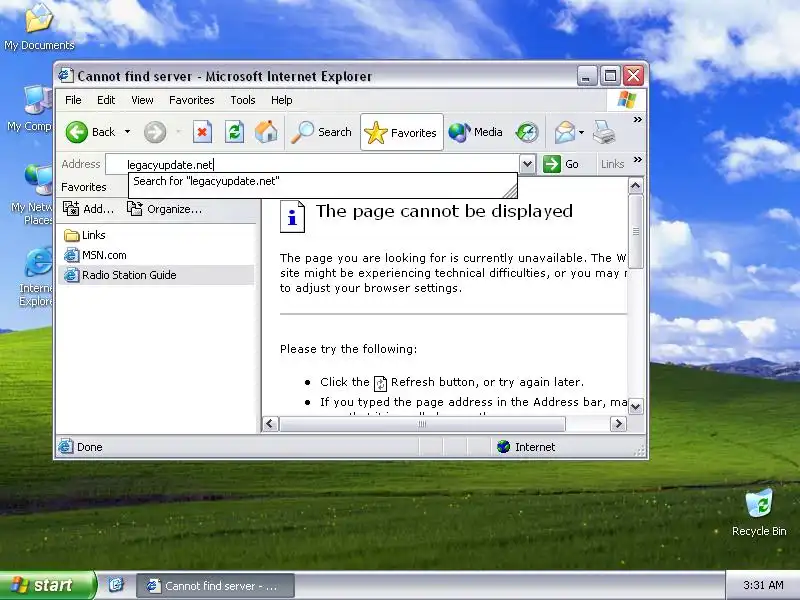Click the 3:31 AM clock

tap(763, 585)
